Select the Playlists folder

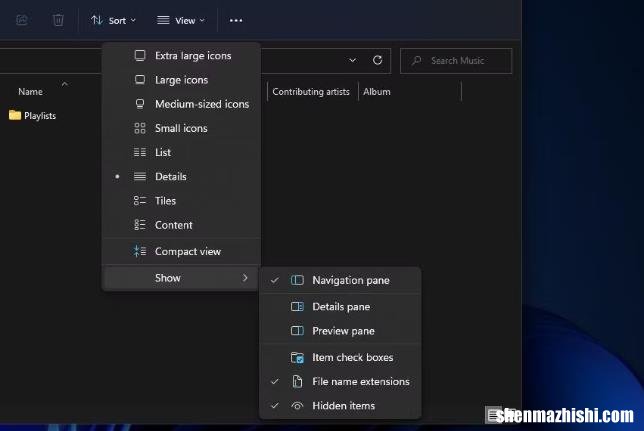pyautogui.click(x=32, y=115)
